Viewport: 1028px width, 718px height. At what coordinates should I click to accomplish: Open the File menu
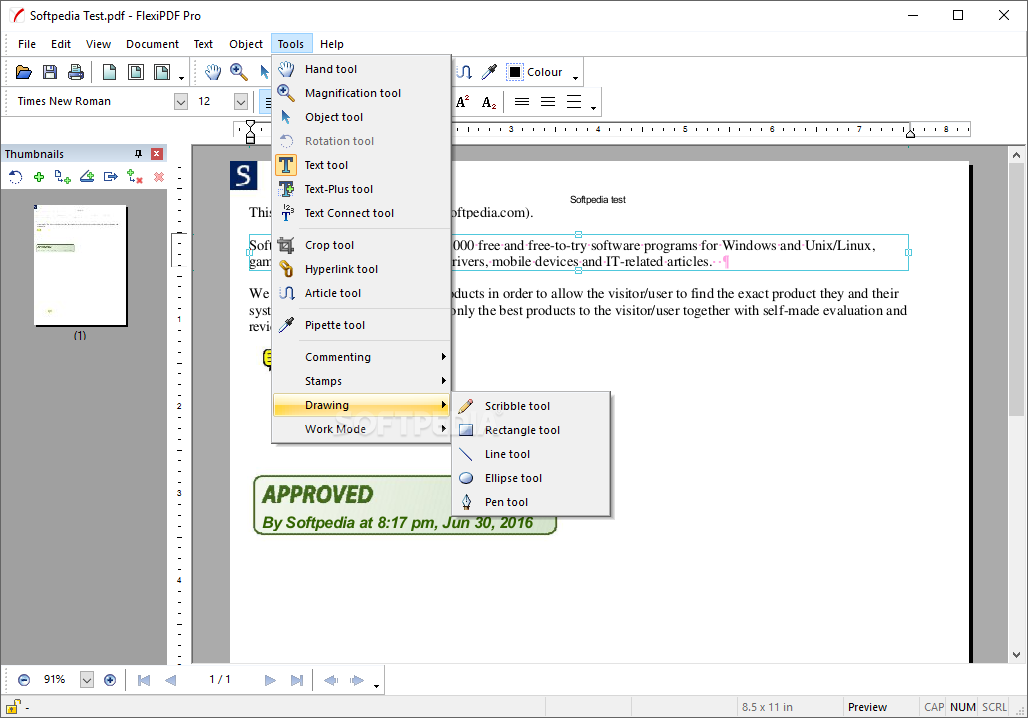pos(27,44)
